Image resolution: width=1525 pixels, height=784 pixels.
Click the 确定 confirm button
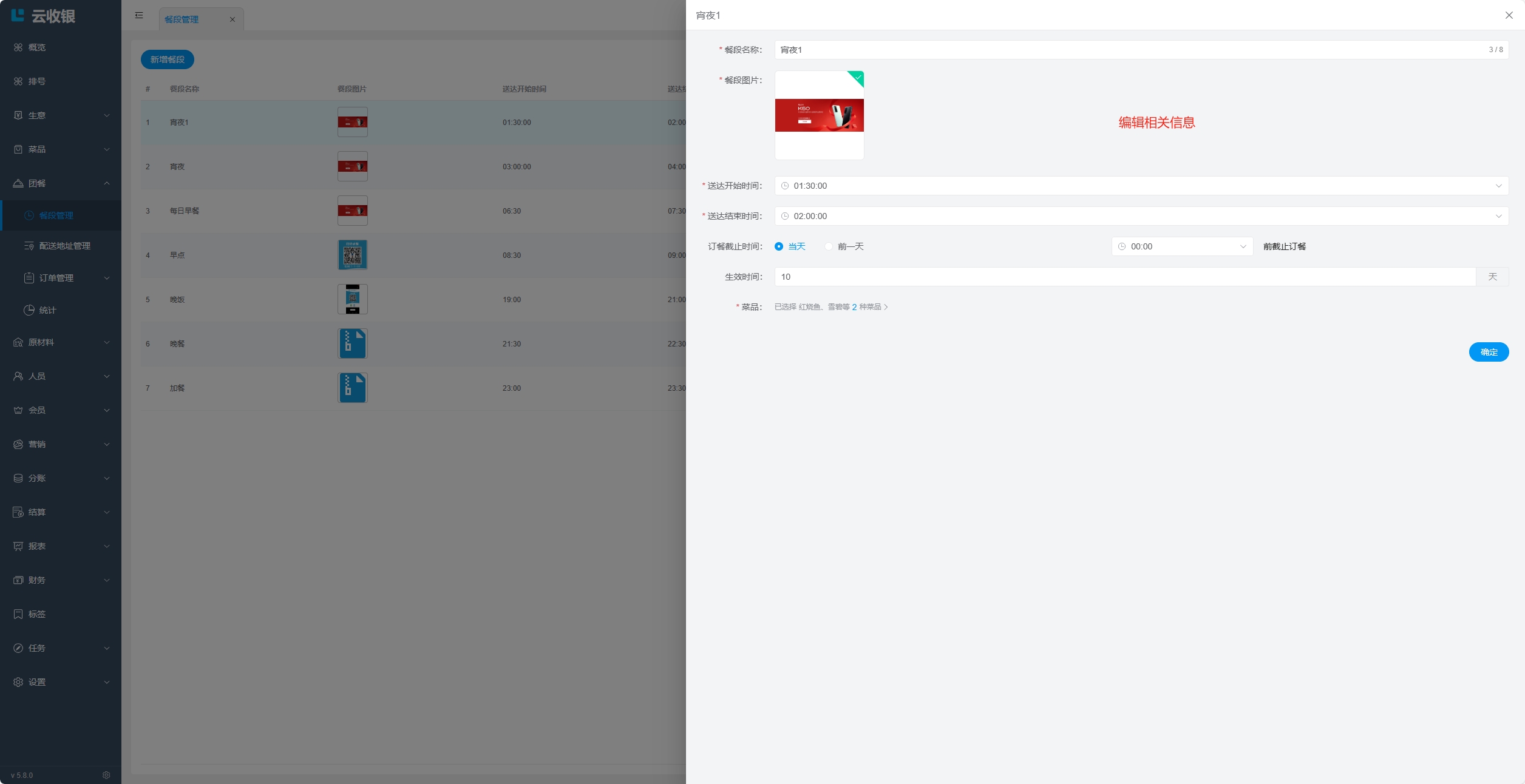pos(1488,352)
